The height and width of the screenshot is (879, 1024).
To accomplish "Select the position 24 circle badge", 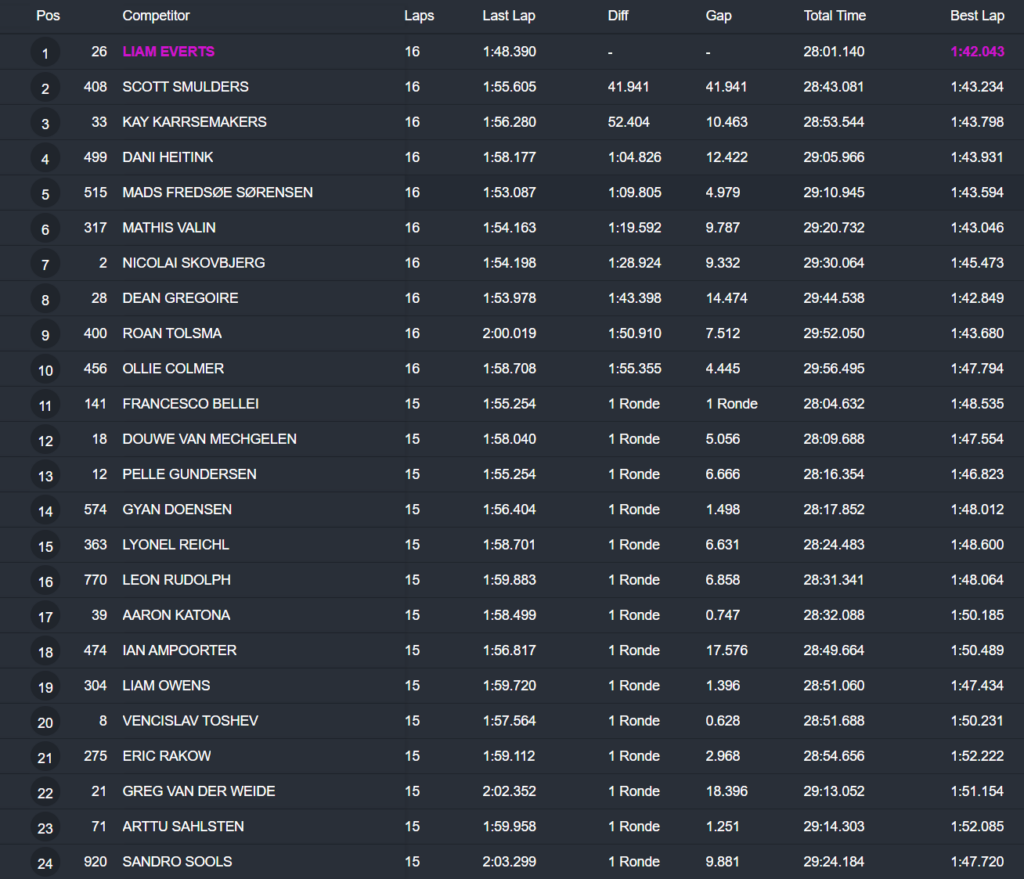I will click(45, 864).
